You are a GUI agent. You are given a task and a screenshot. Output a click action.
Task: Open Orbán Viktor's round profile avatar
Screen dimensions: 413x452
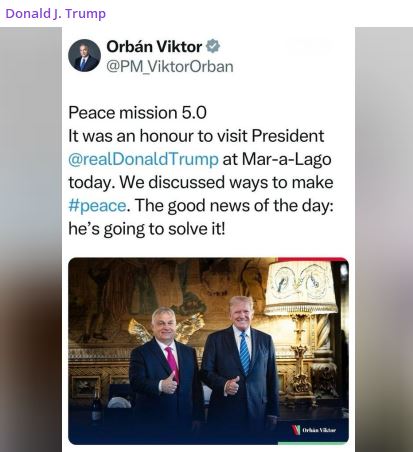[x=84, y=55]
